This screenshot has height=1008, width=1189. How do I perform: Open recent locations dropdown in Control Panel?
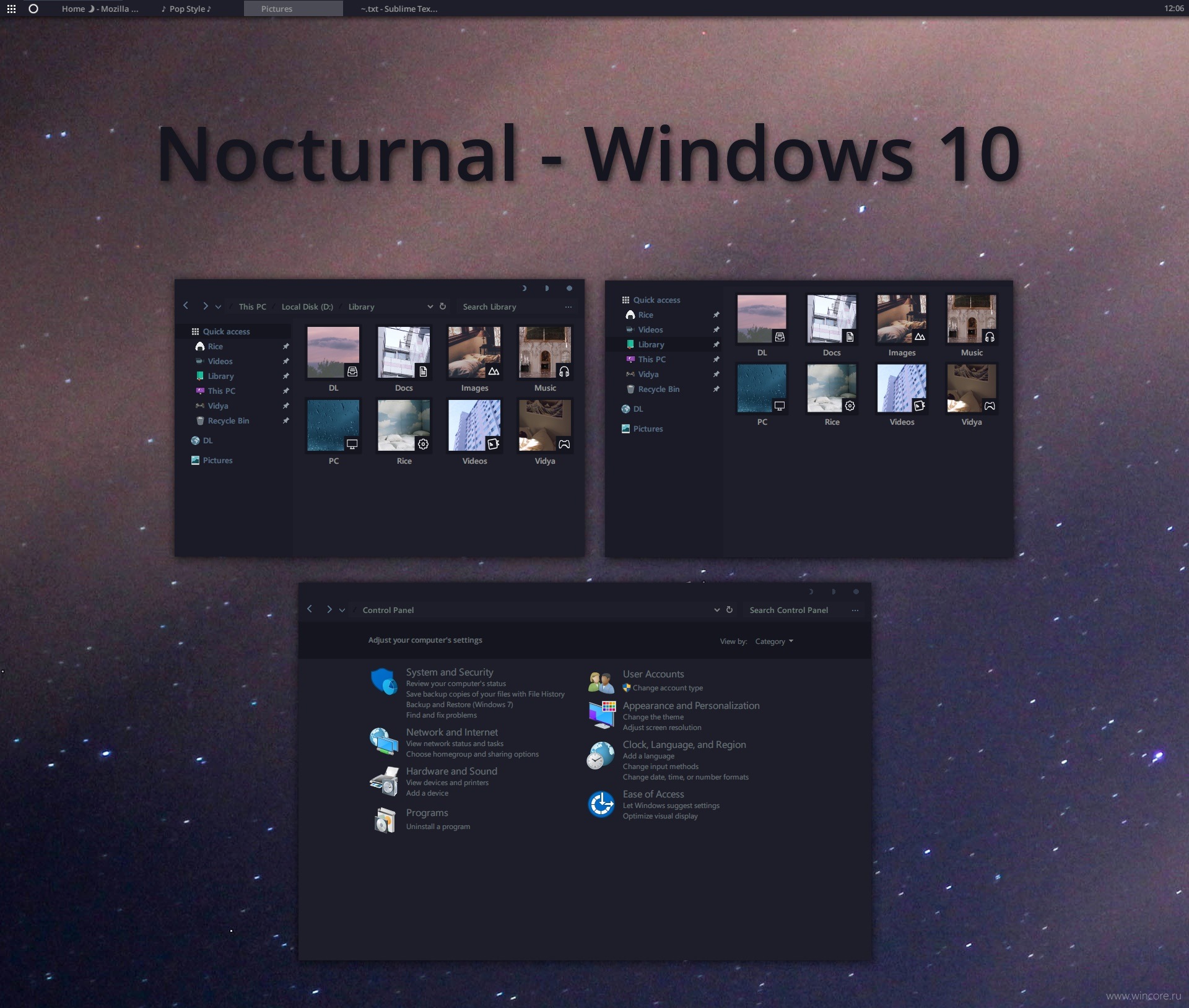pos(342,610)
